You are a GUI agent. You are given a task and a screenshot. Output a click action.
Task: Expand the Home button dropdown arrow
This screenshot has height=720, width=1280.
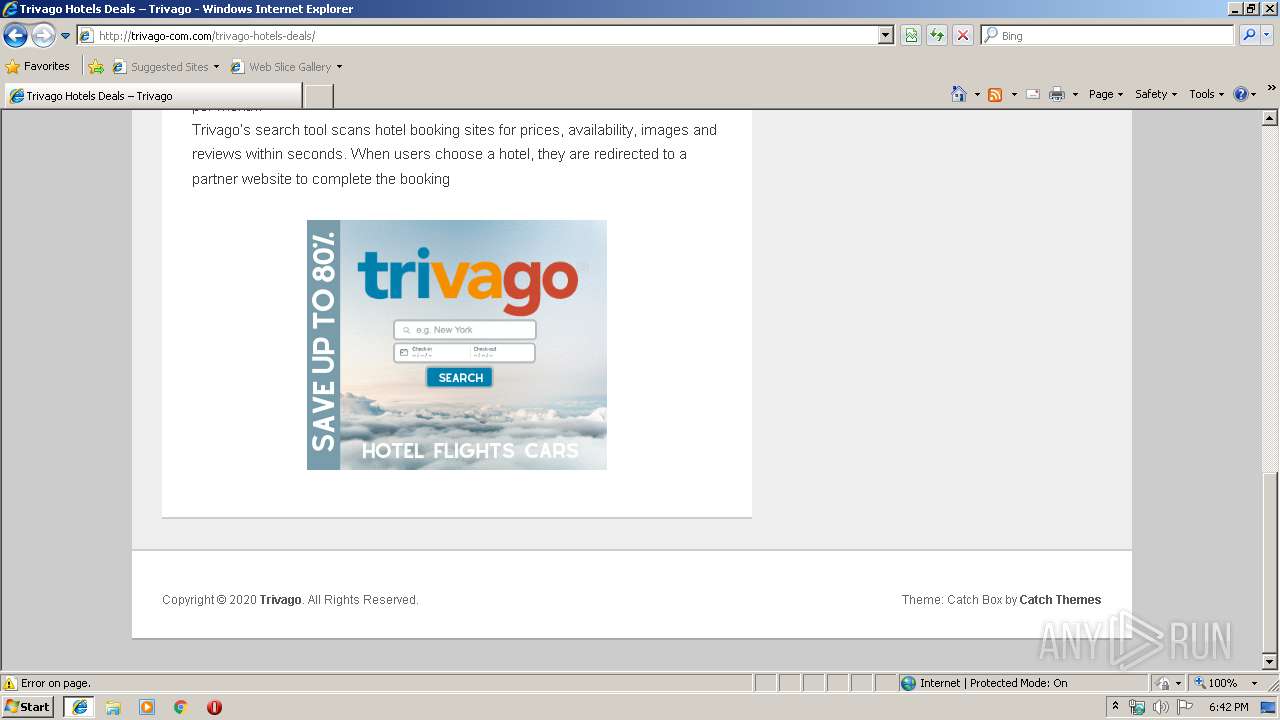[x=977, y=94]
